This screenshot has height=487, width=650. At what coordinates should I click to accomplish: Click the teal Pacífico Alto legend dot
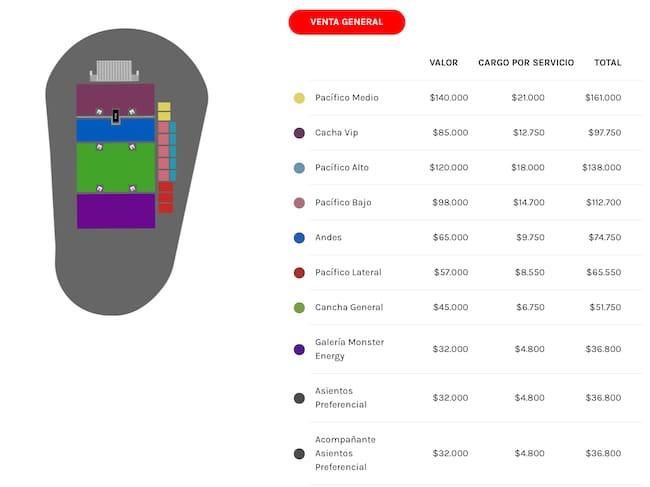(x=299, y=168)
